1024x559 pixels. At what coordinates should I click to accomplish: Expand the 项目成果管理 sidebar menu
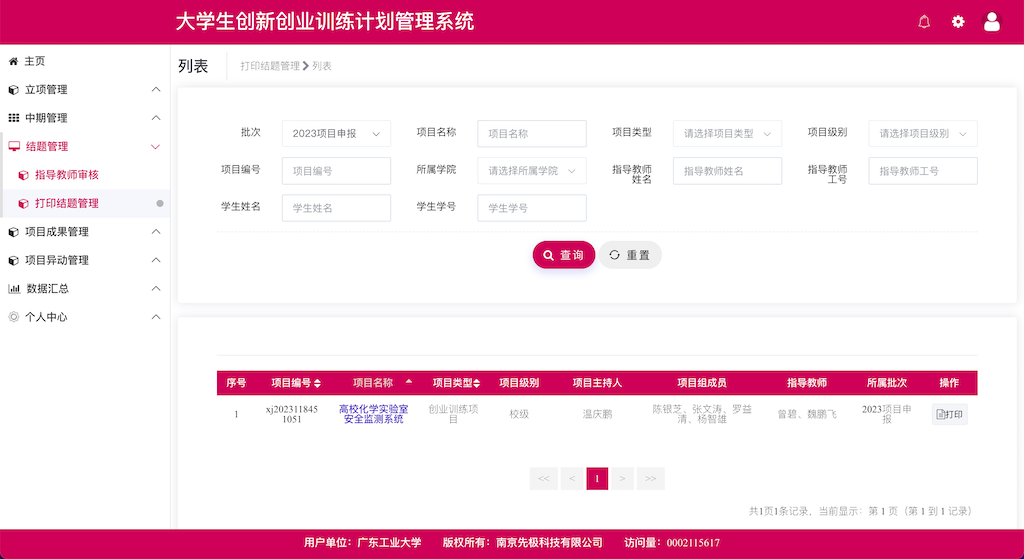pos(84,232)
